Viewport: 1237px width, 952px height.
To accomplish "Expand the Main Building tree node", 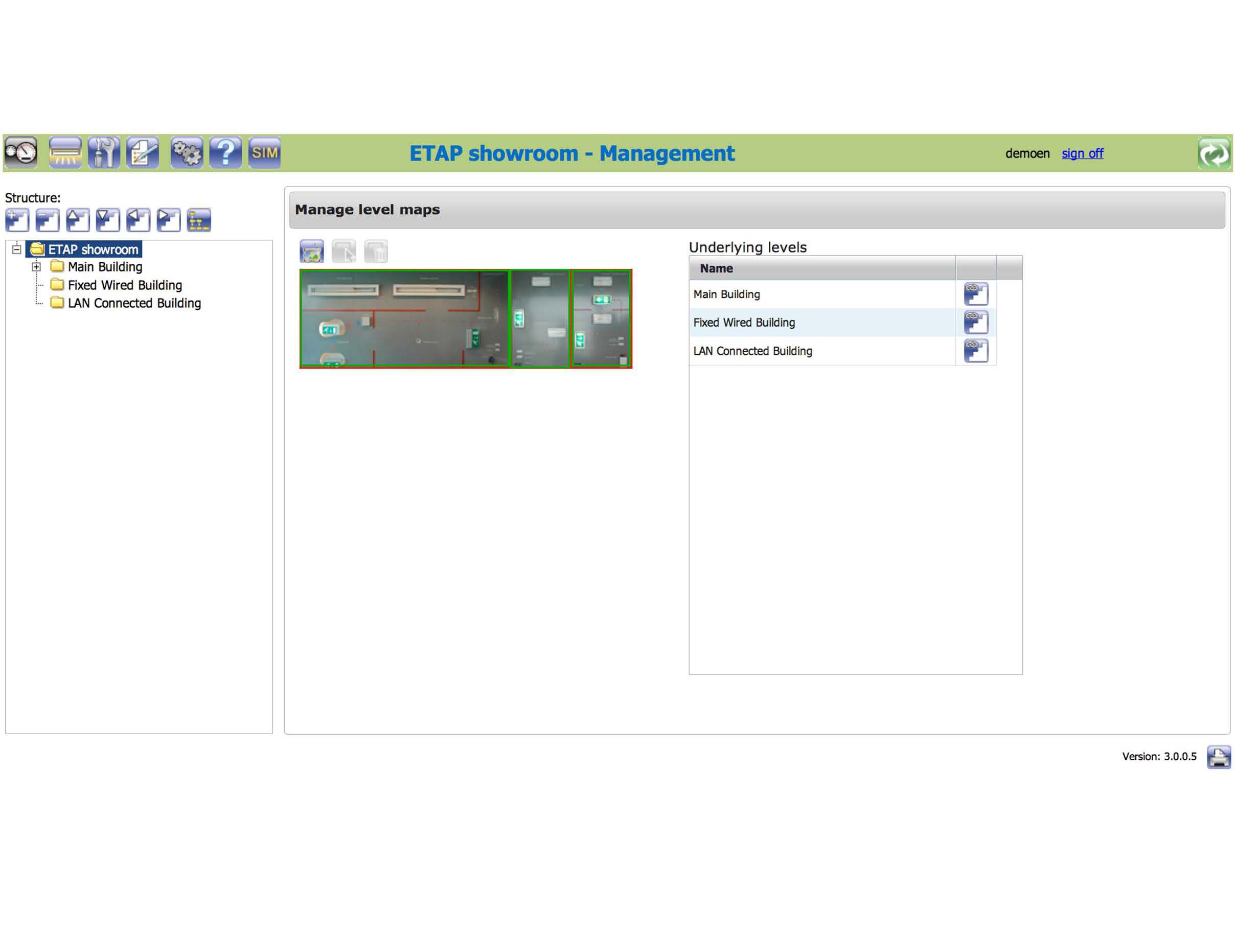I will click(36, 266).
